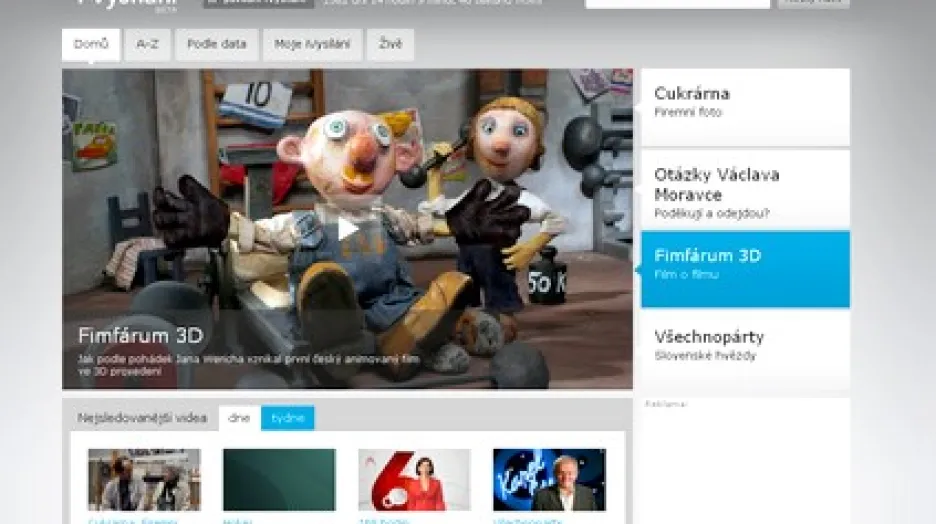Screen dimensions: 936x524
Task: Click the Fimfárum 3D title on the featured image
Action: [141, 335]
